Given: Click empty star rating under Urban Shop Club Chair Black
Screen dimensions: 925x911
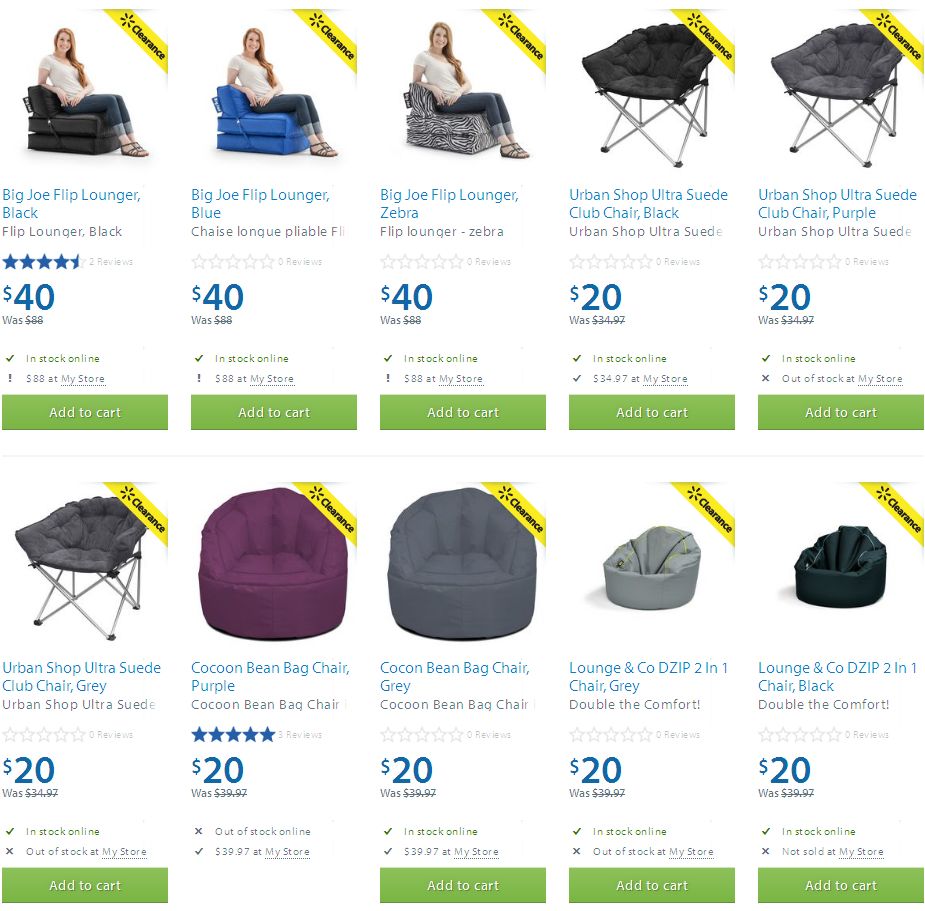Looking at the screenshot, I should [611, 261].
